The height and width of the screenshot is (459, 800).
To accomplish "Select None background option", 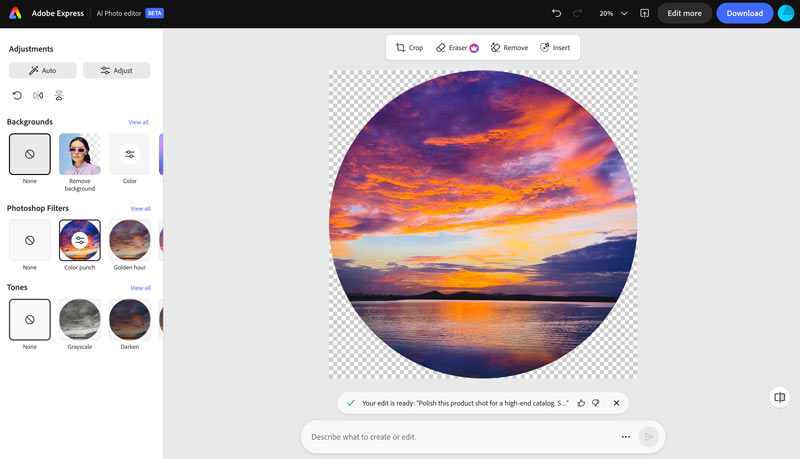I will point(30,154).
